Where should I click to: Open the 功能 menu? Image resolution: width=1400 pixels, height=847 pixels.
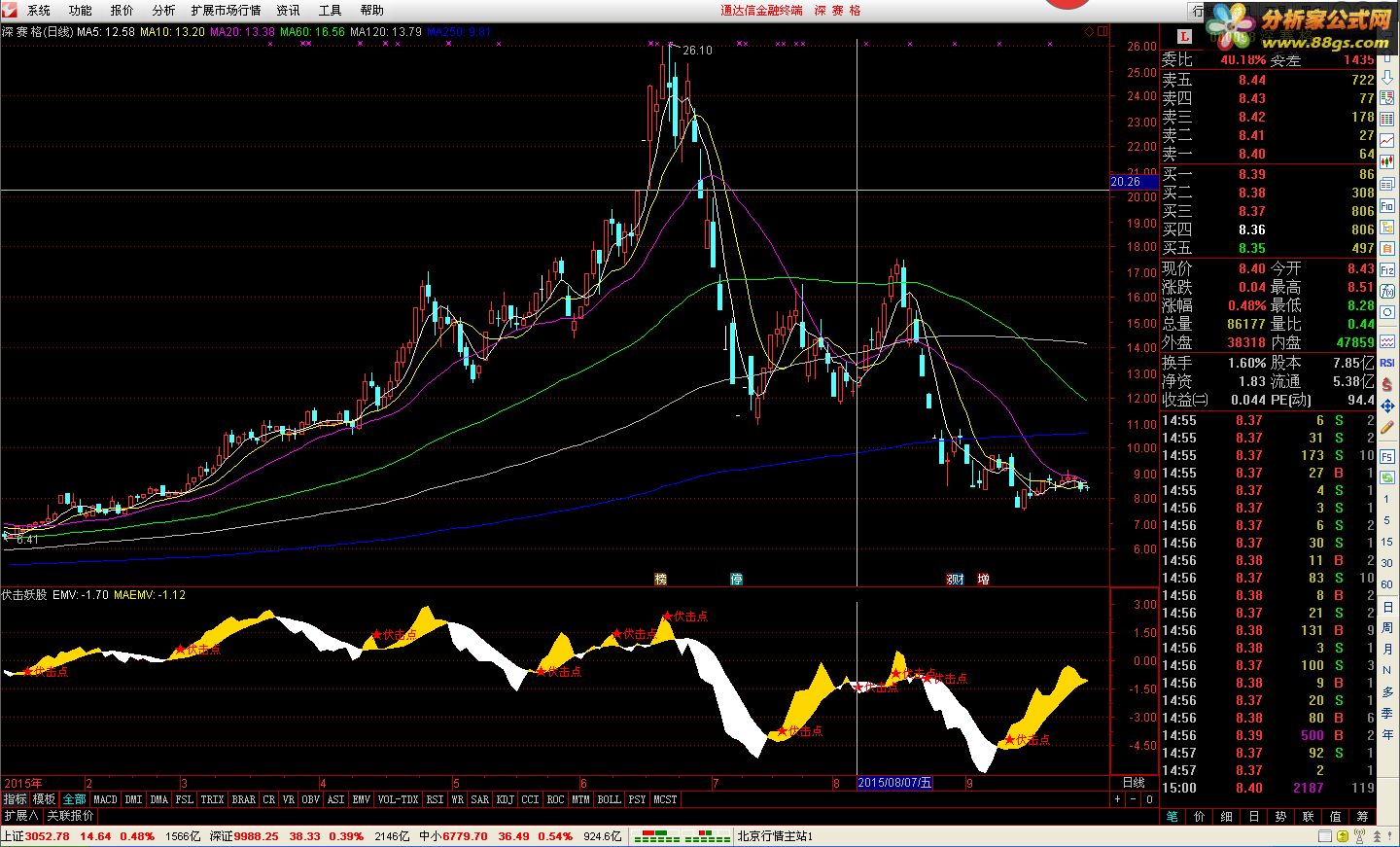81,10
